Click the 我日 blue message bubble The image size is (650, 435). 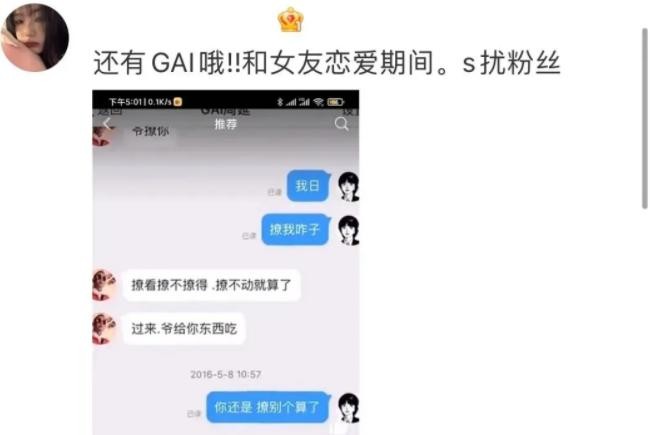[308, 186]
